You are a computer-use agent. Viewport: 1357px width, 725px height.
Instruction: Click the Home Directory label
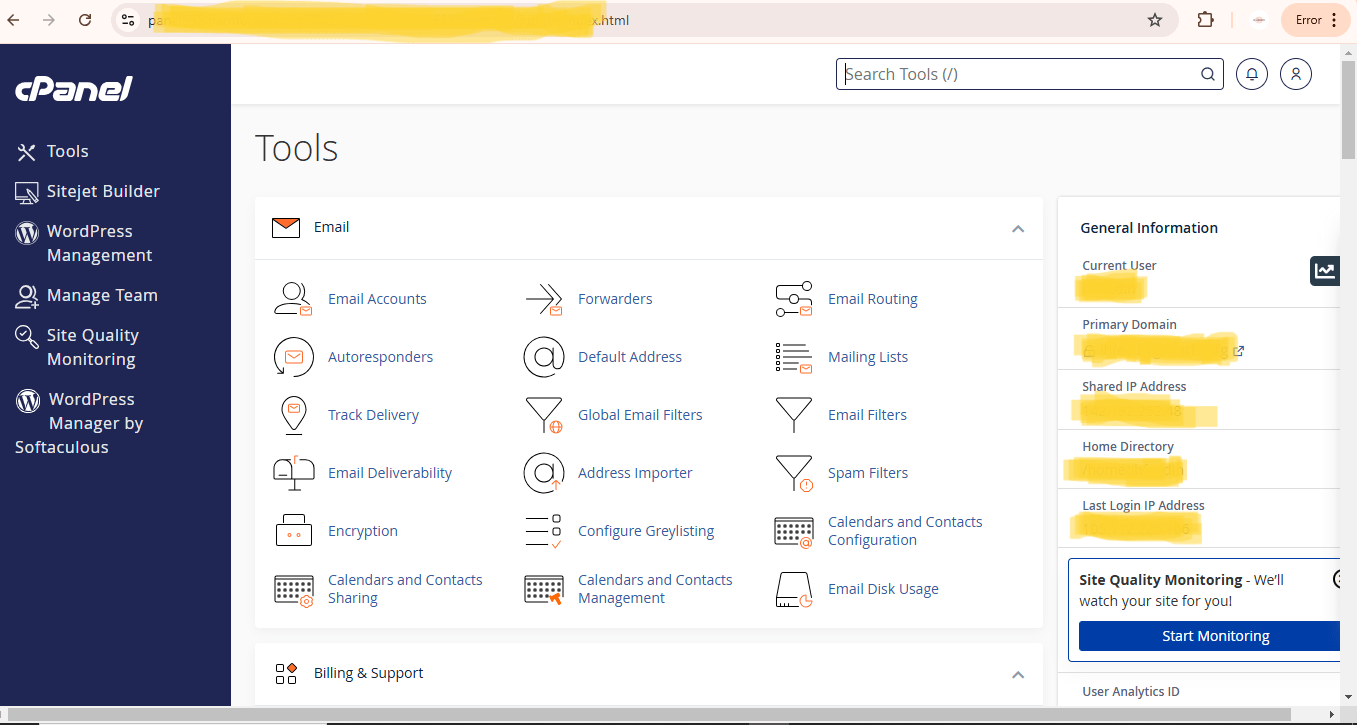tap(1128, 447)
